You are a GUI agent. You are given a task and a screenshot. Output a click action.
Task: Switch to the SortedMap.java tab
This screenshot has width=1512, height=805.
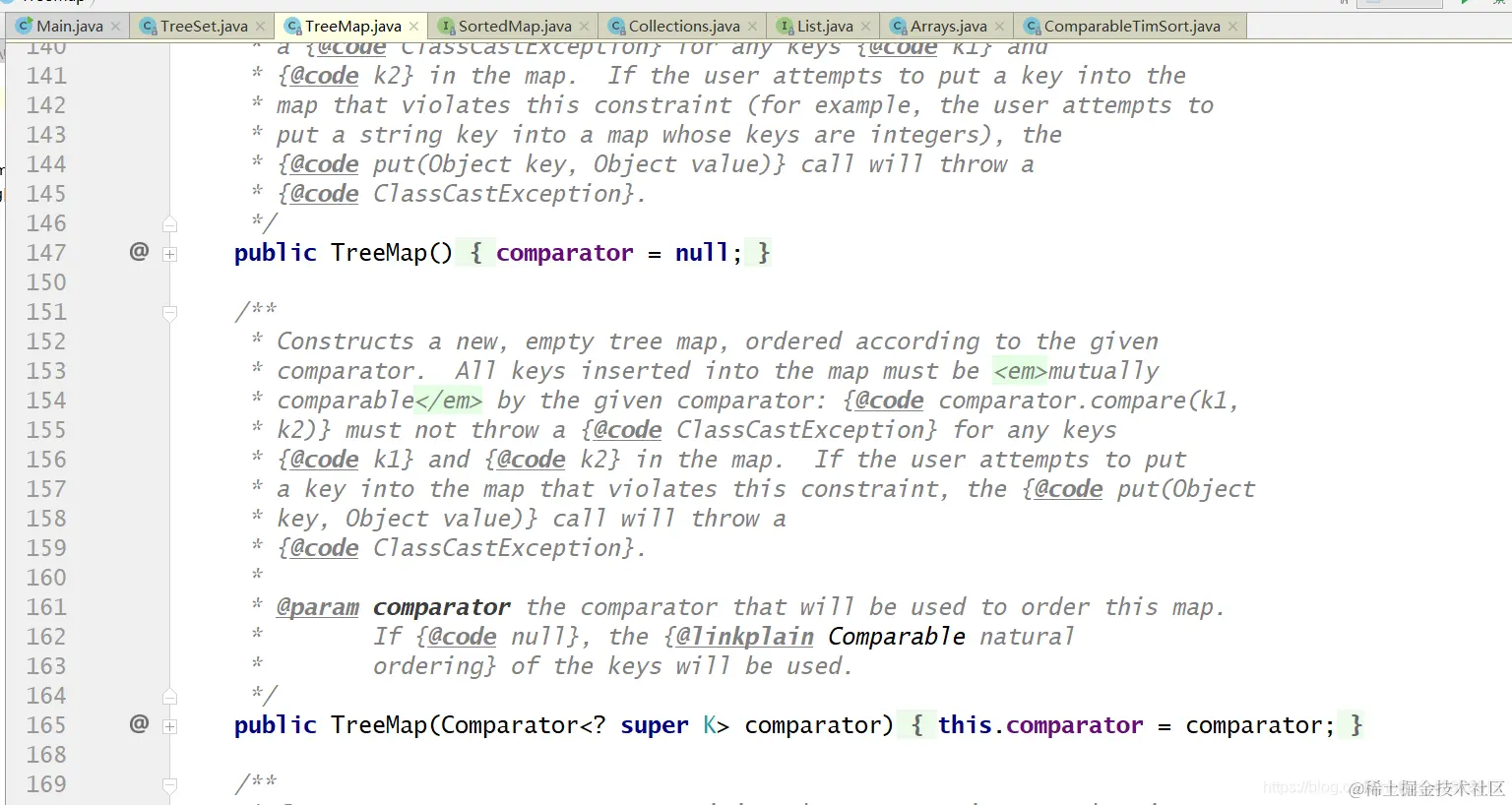pos(514,26)
